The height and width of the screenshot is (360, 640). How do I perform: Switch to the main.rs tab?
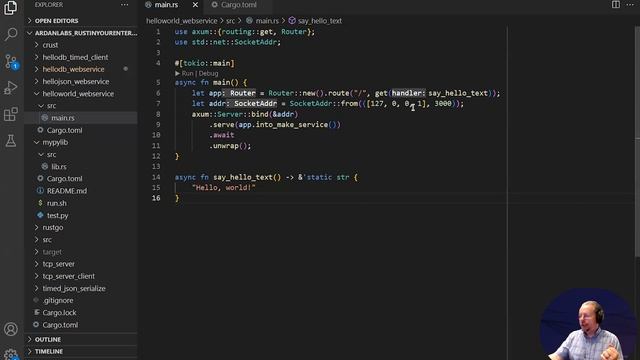coord(166,5)
